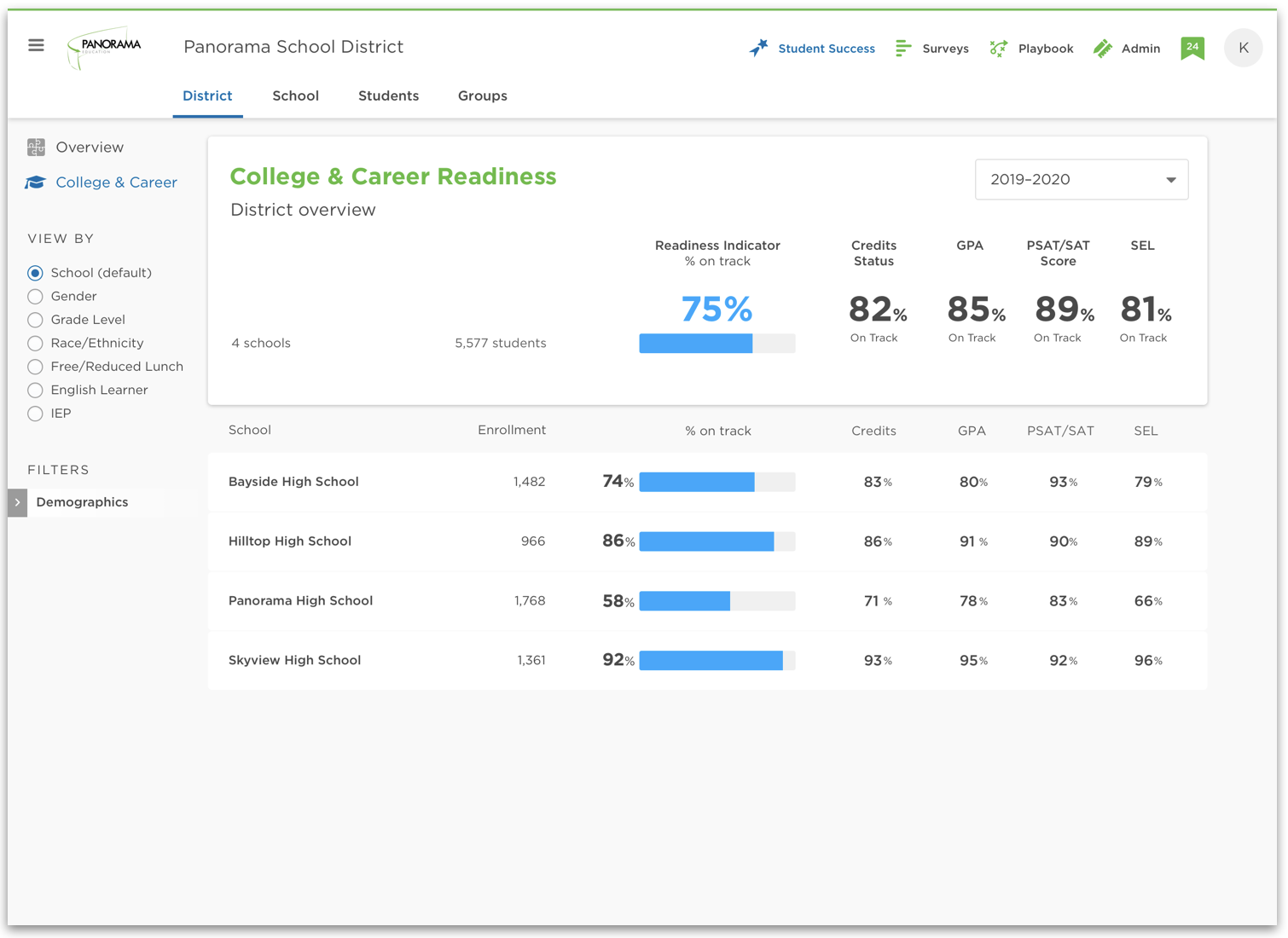
Task: Click the district 75% readiness progress bar
Action: [717, 343]
